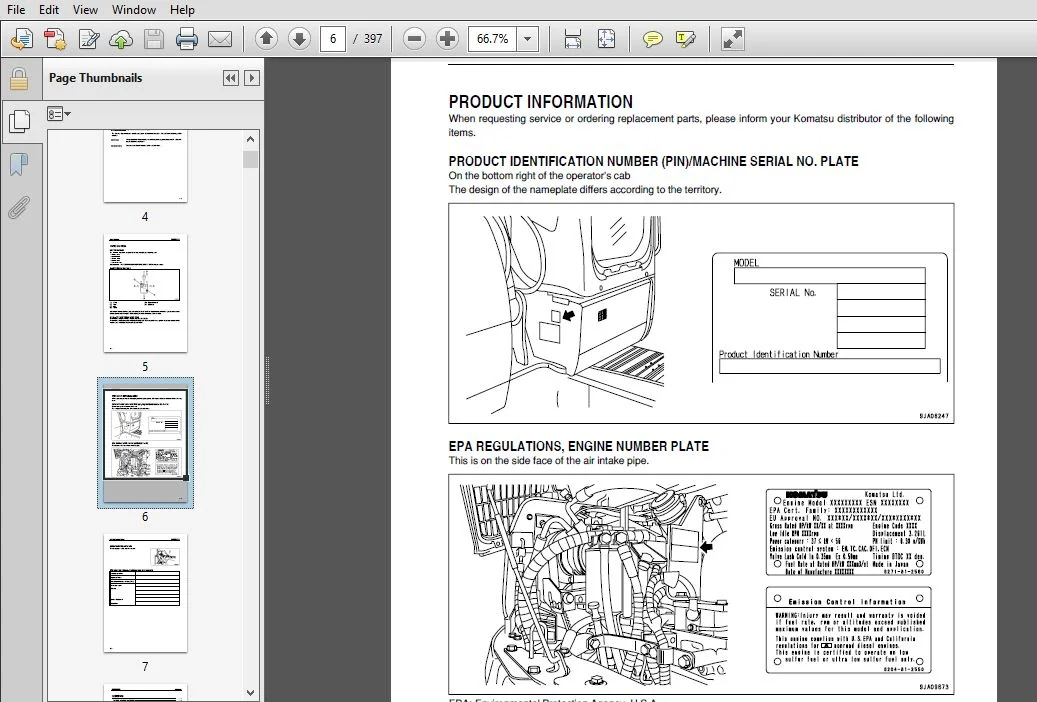This screenshot has height=702, width=1037.
Task: Print the document with printer icon
Action: click(x=187, y=39)
